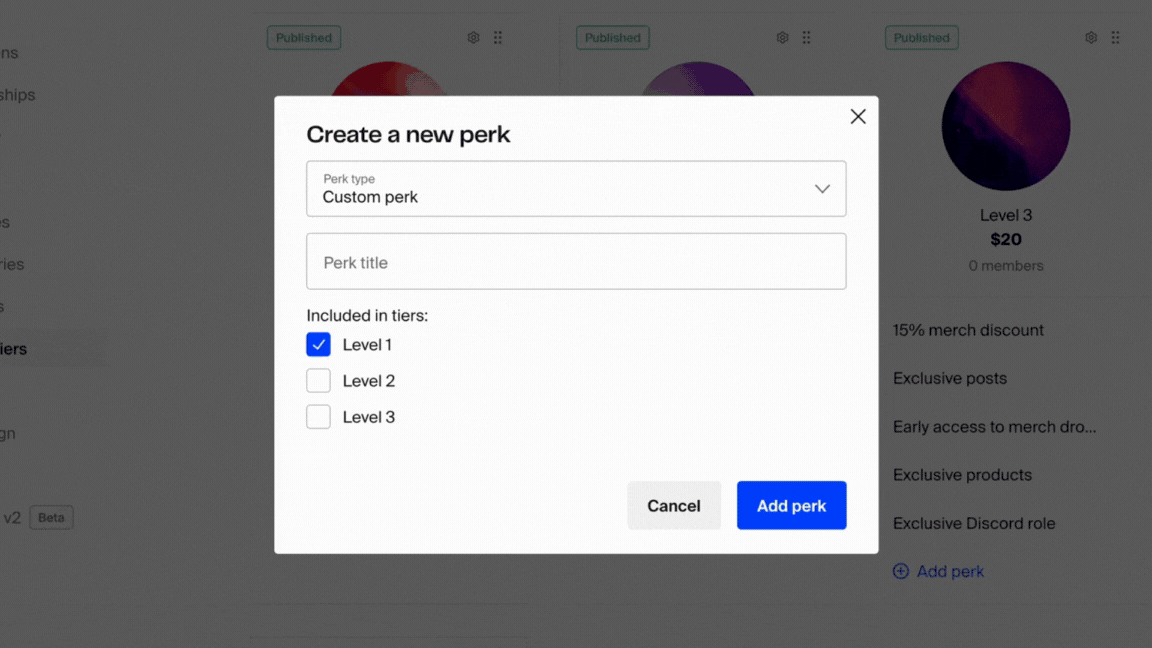
Task: Click the Add perk button
Action: coord(791,505)
